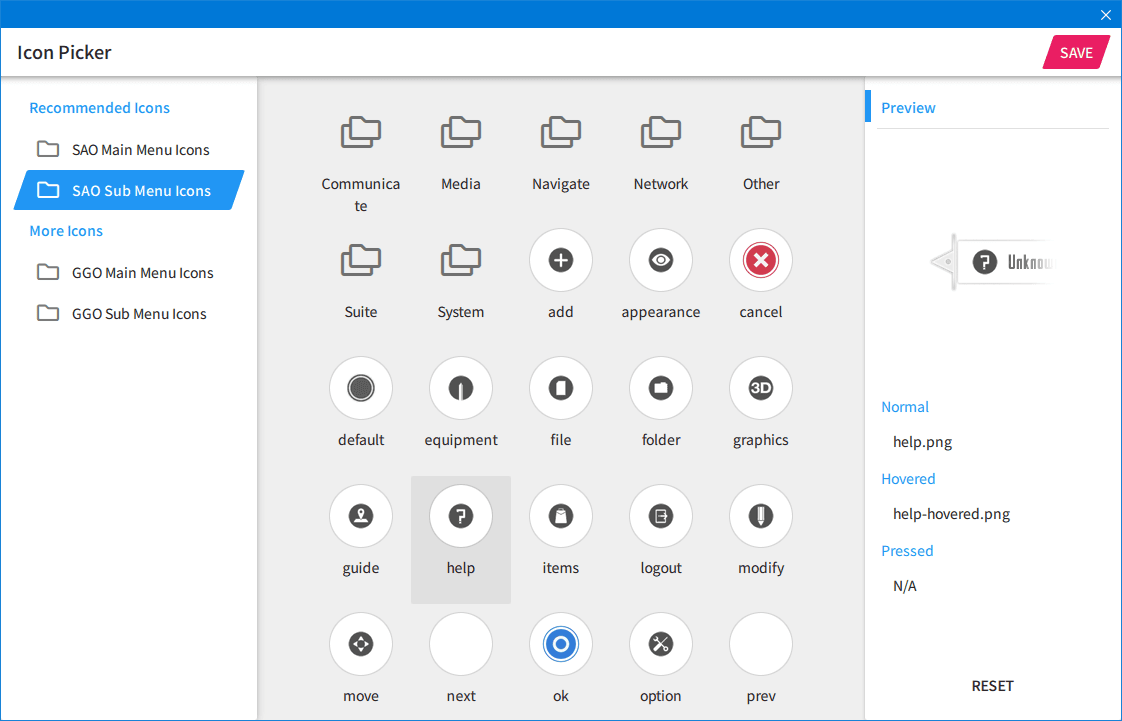This screenshot has height=721, width=1122.
Task: Pick the appearance eye icon
Action: click(x=660, y=260)
